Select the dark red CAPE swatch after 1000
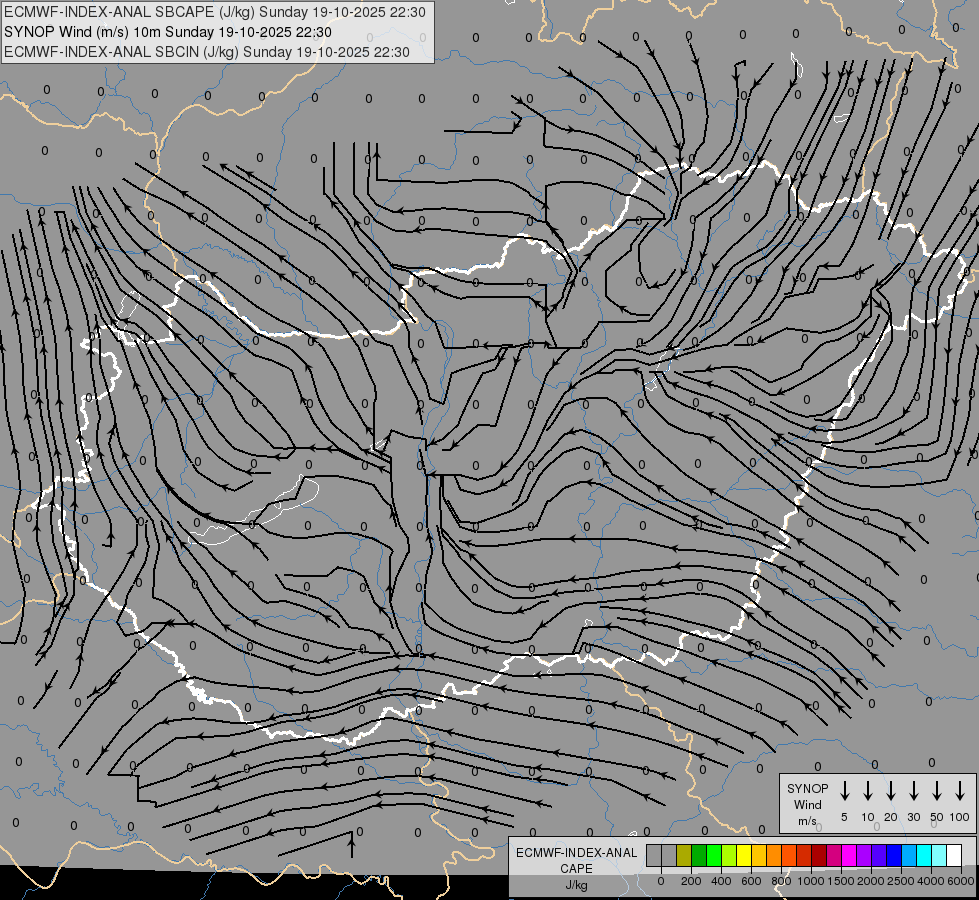This screenshot has height=900, width=979. coord(820,856)
